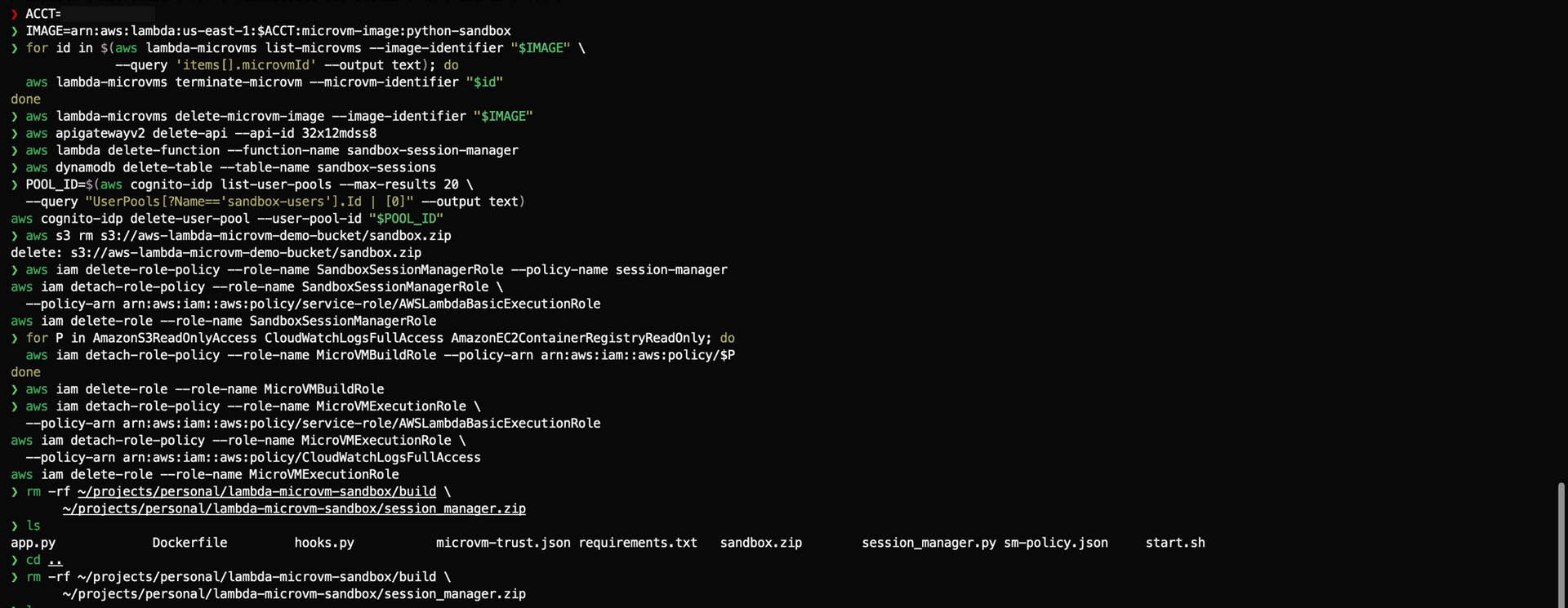Click the underlined path ending in 'session_manager.zip'

point(294,509)
